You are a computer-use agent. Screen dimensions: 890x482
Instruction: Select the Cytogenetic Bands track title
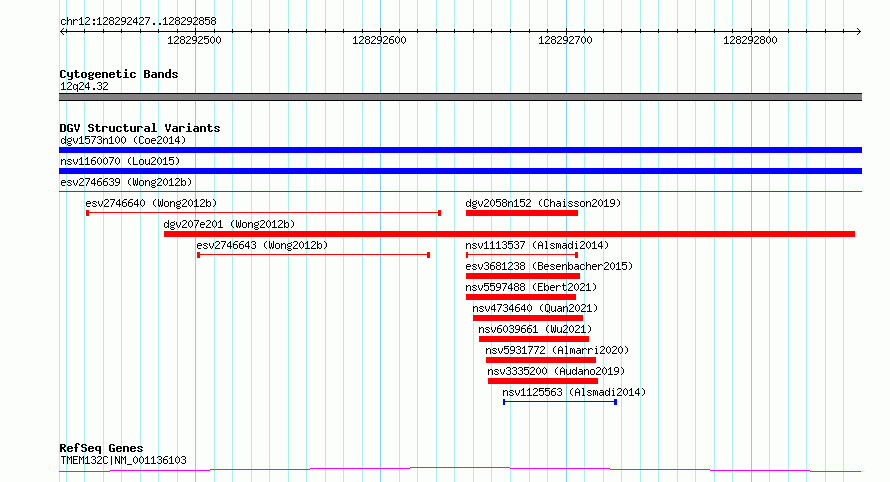[119, 74]
